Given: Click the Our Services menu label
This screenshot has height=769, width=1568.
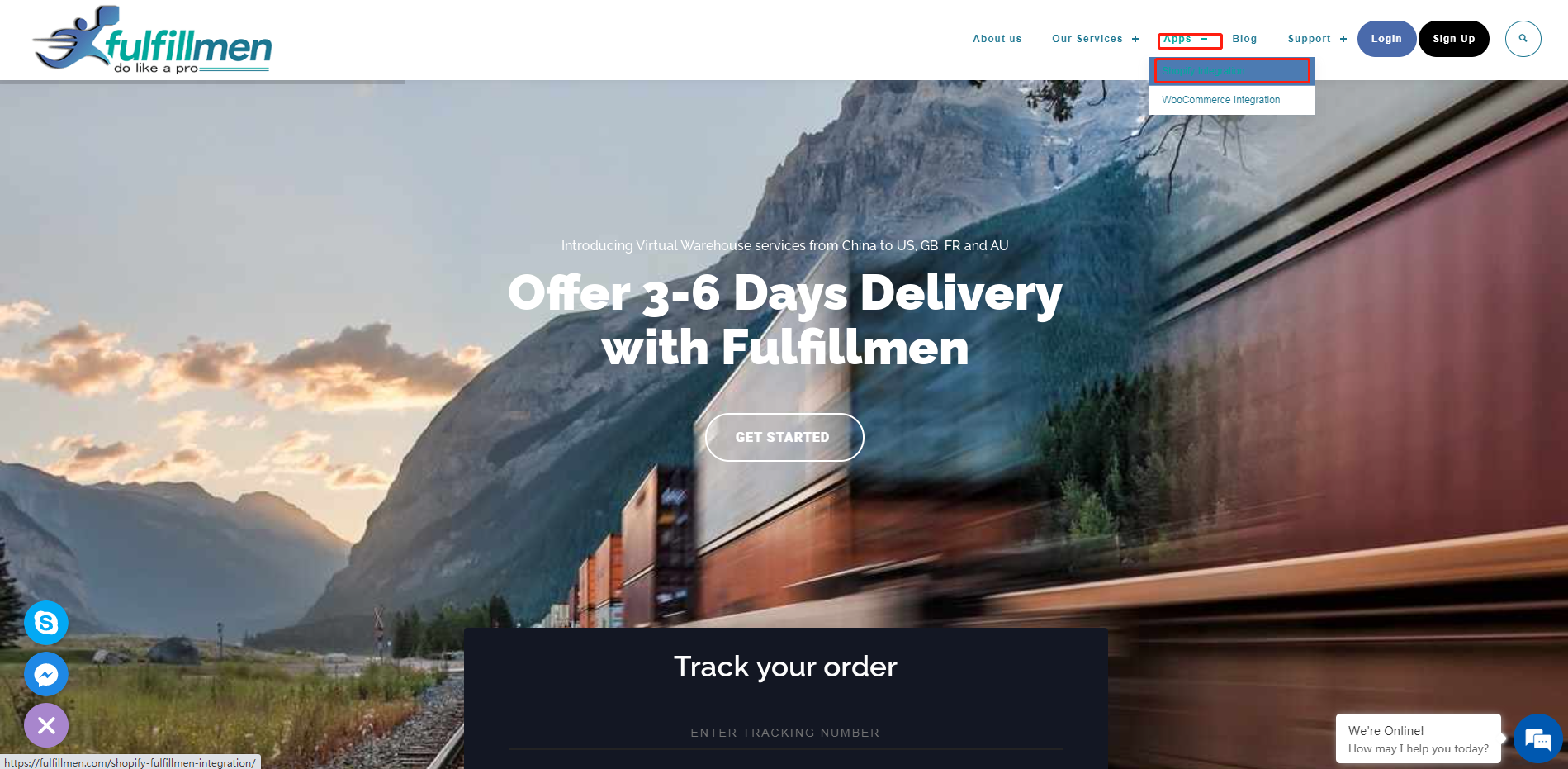Looking at the screenshot, I should (x=1087, y=39).
